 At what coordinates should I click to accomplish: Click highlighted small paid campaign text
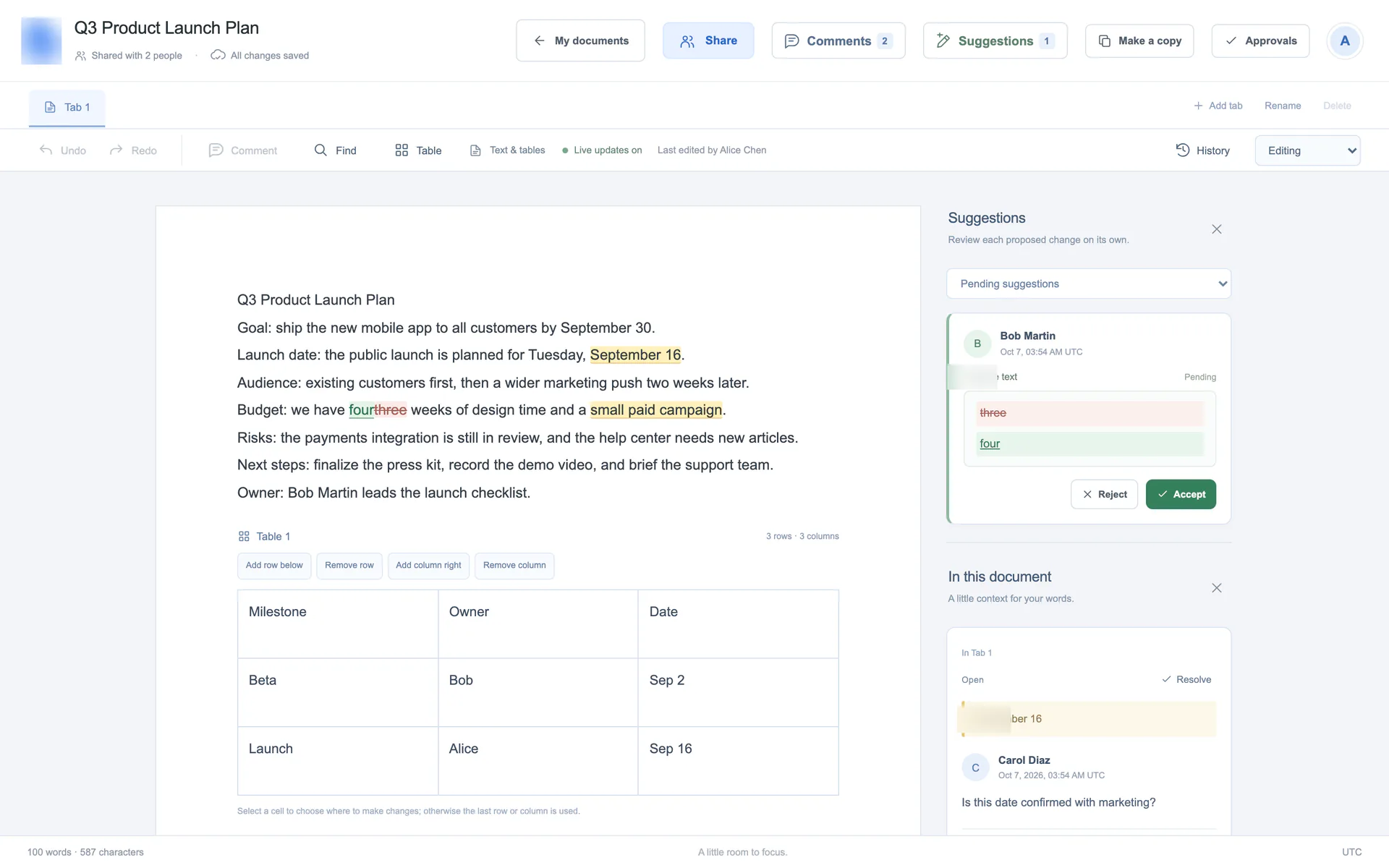coord(655,410)
